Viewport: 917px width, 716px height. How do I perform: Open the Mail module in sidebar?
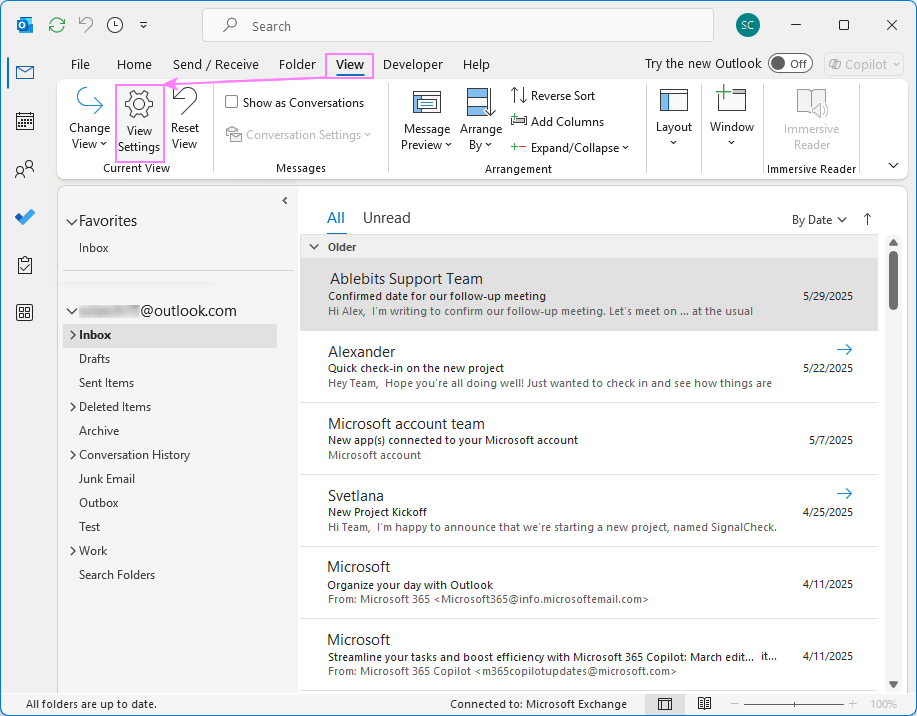point(25,73)
